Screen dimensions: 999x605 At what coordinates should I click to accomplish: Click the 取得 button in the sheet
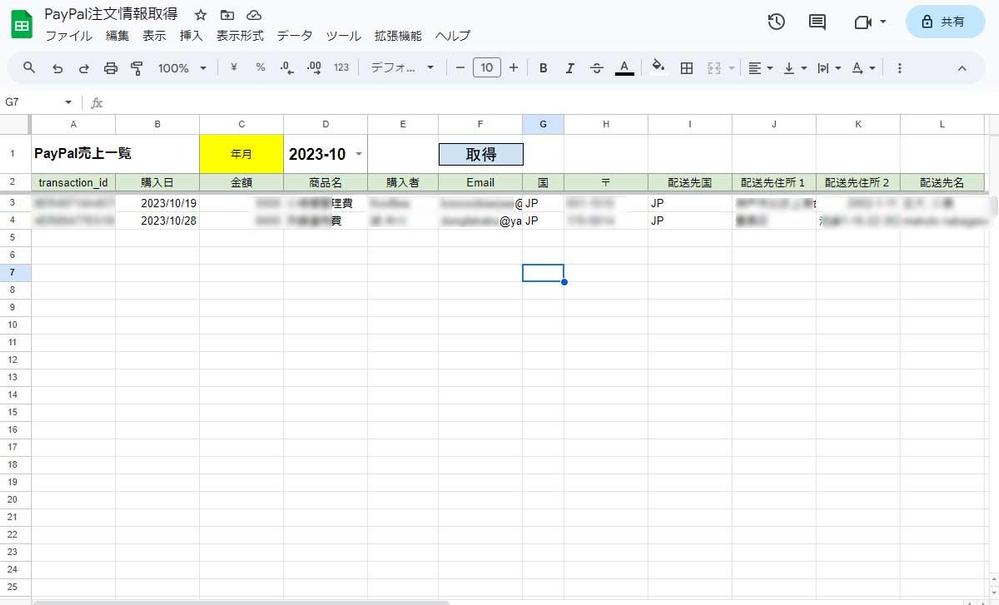pos(481,154)
